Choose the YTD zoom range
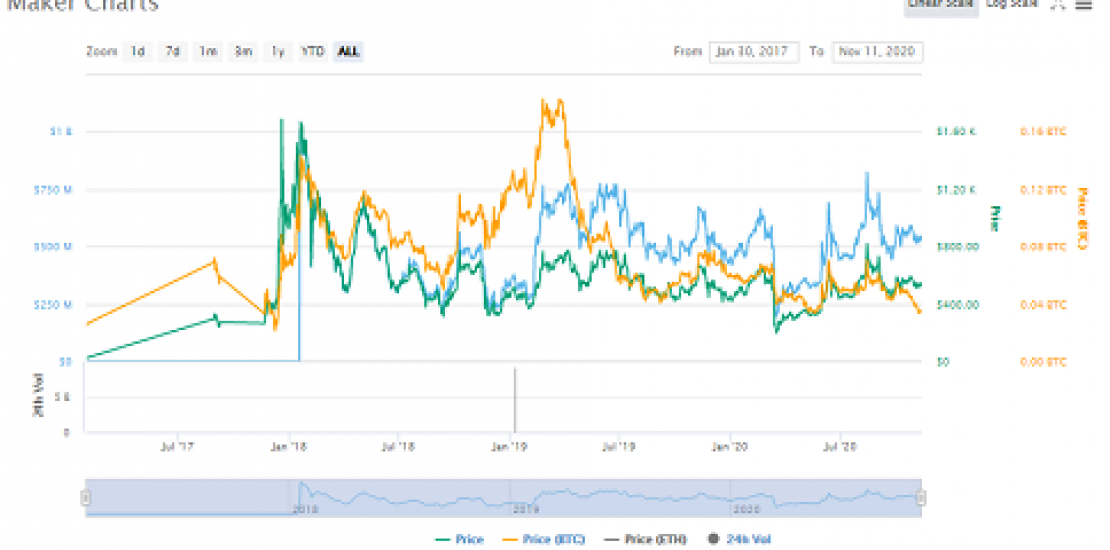Viewport: 1110px width, 550px height. tap(313, 52)
